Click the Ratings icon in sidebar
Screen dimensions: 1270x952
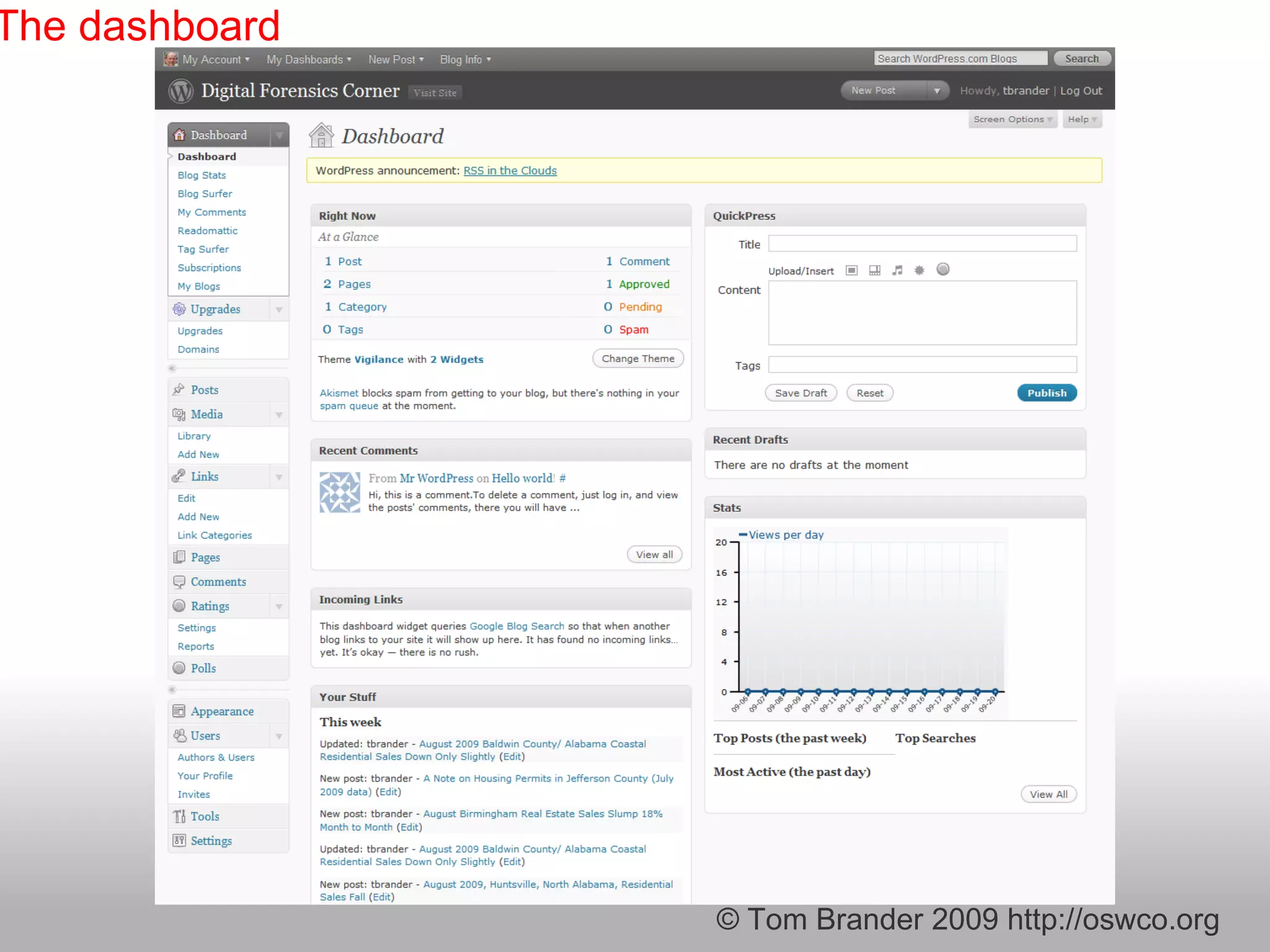pos(179,606)
